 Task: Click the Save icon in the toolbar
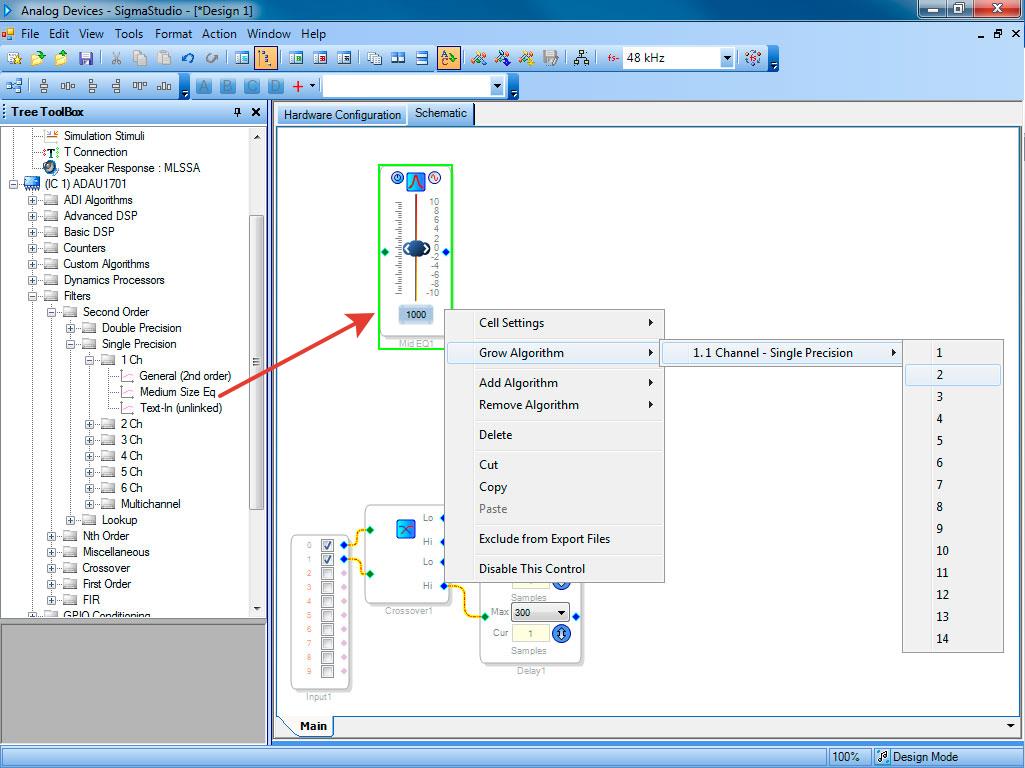click(86, 59)
